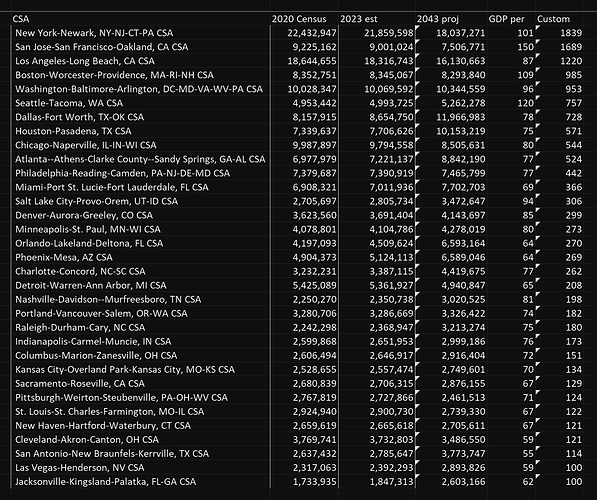The width and height of the screenshot is (597, 500).
Task: Click the Miami-Port St. Lucie CSA name cell
Action: (140, 187)
